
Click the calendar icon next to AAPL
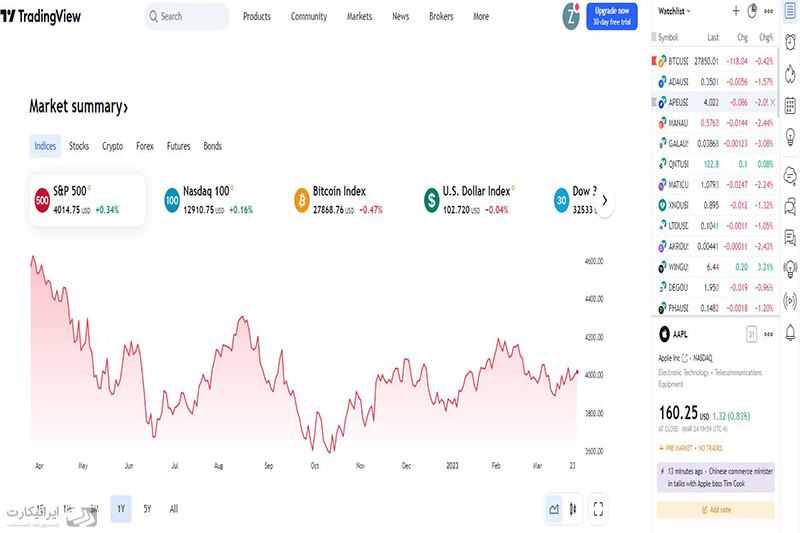[x=752, y=335]
